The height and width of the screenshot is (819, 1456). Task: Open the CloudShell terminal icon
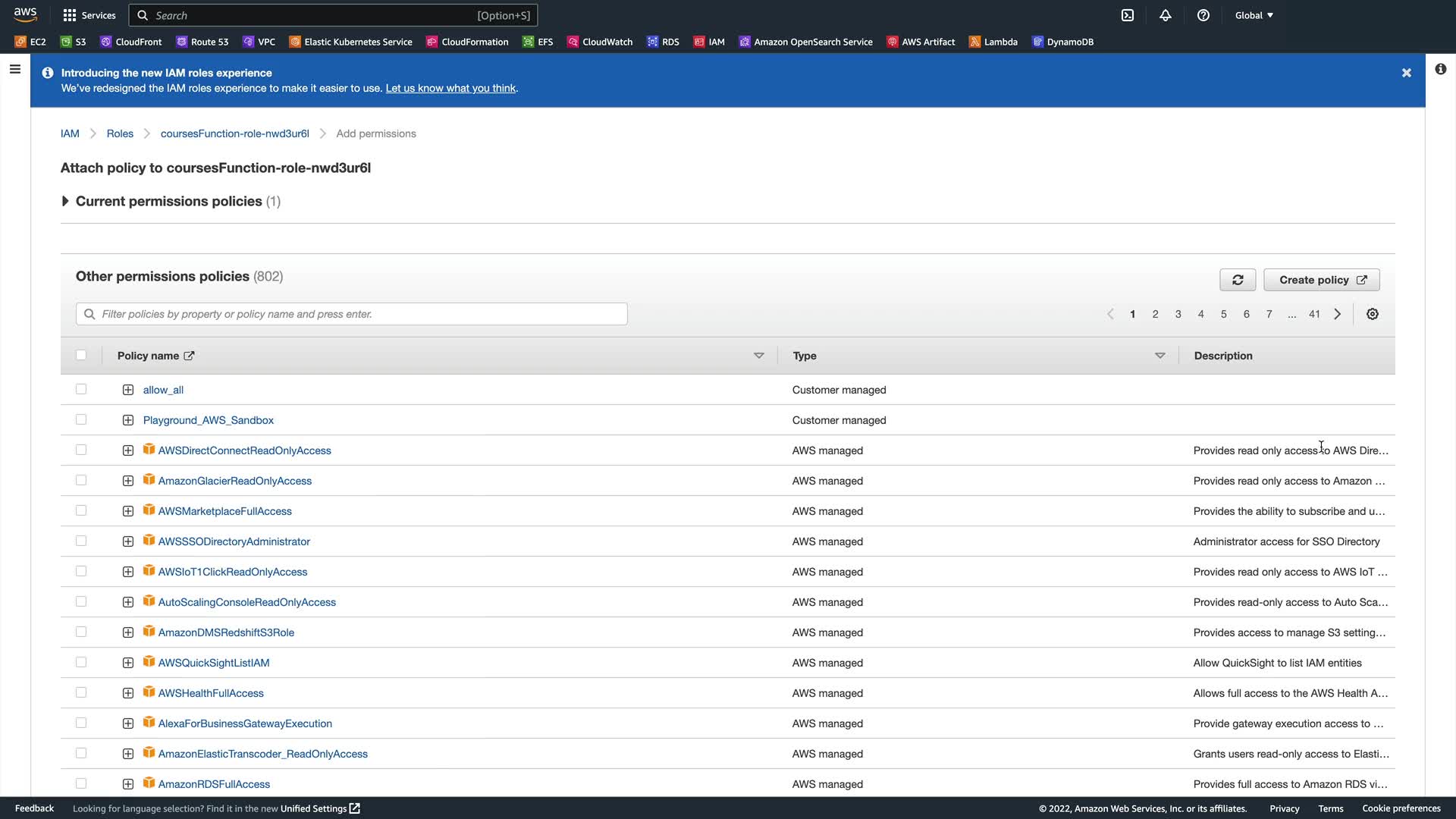point(1128,15)
